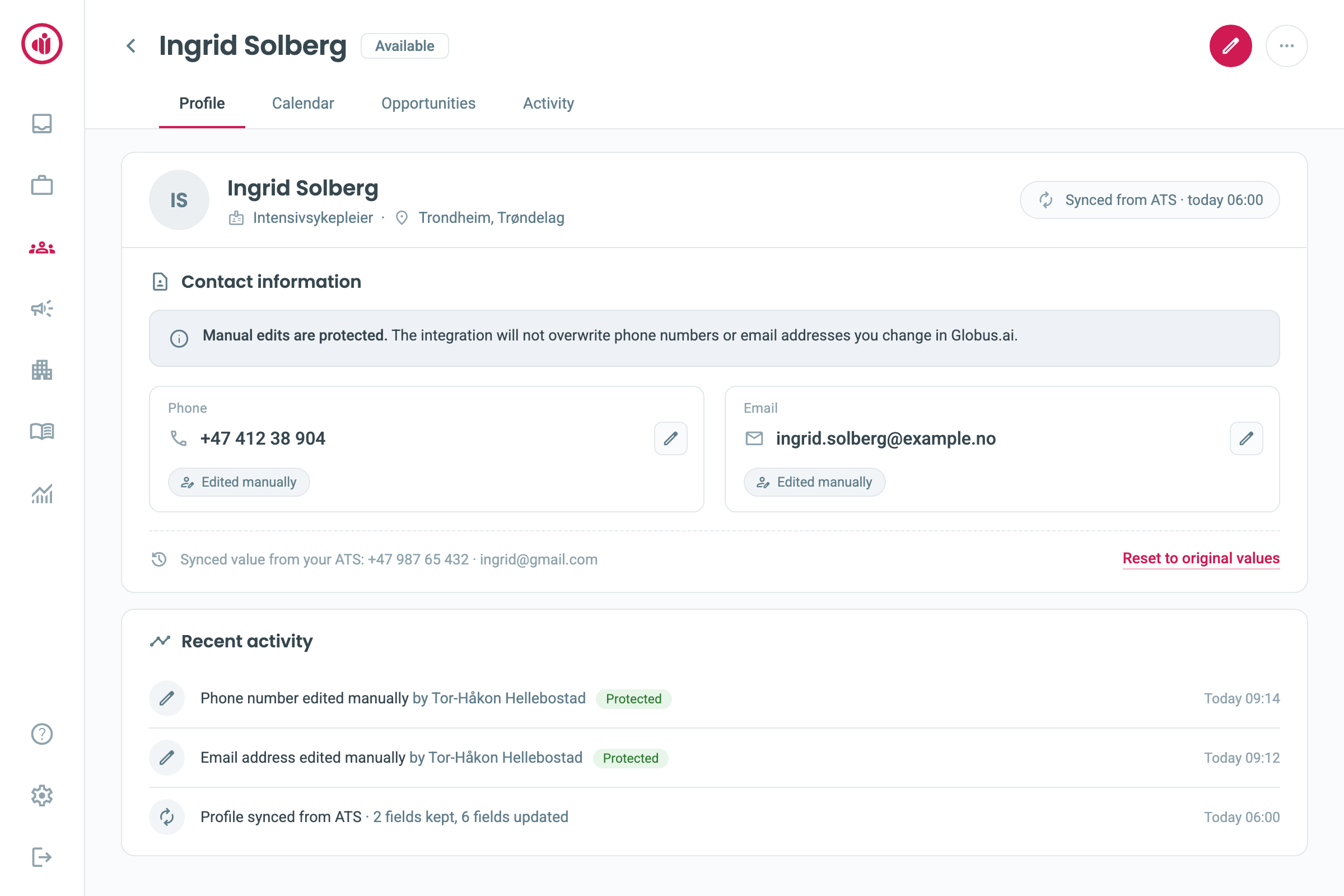Image resolution: width=1344 pixels, height=896 pixels.
Task: Open the help question mark icon
Action: (41, 734)
